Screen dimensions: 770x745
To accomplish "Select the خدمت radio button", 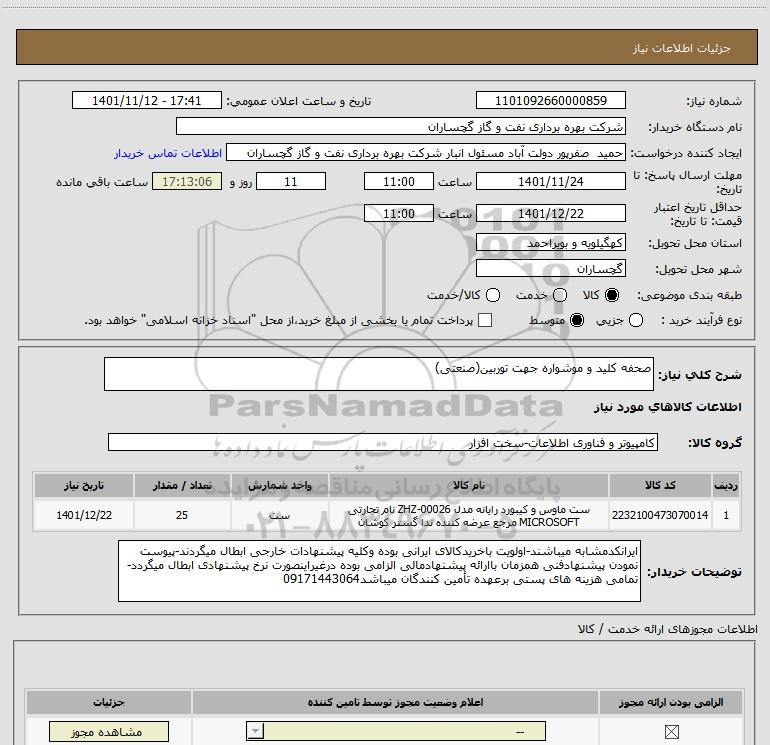I will pyautogui.click(x=560, y=295).
